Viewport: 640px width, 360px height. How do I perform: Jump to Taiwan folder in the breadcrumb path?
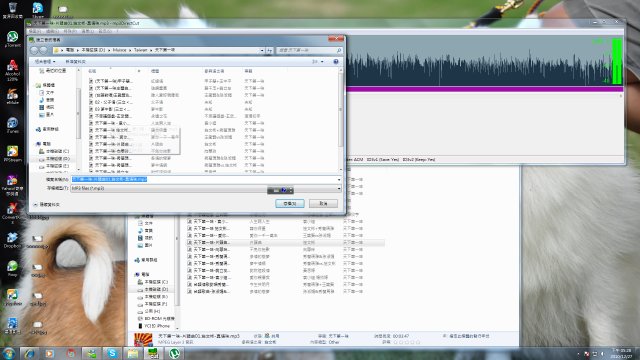click(x=140, y=50)
